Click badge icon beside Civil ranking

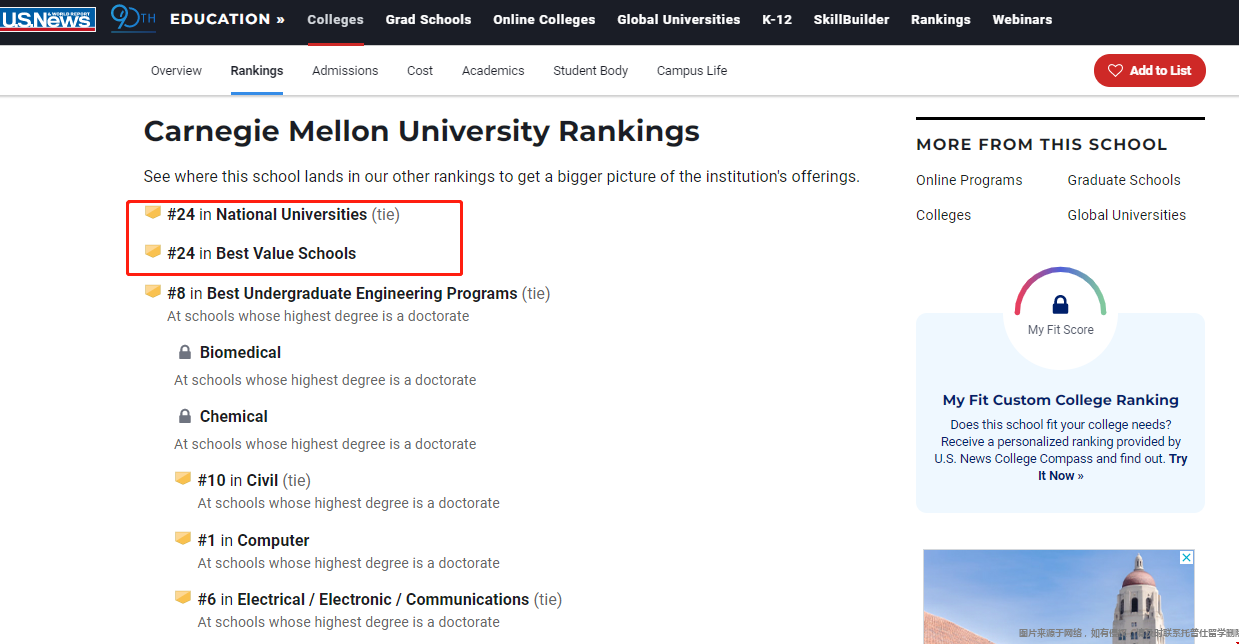tap(183, 479)
